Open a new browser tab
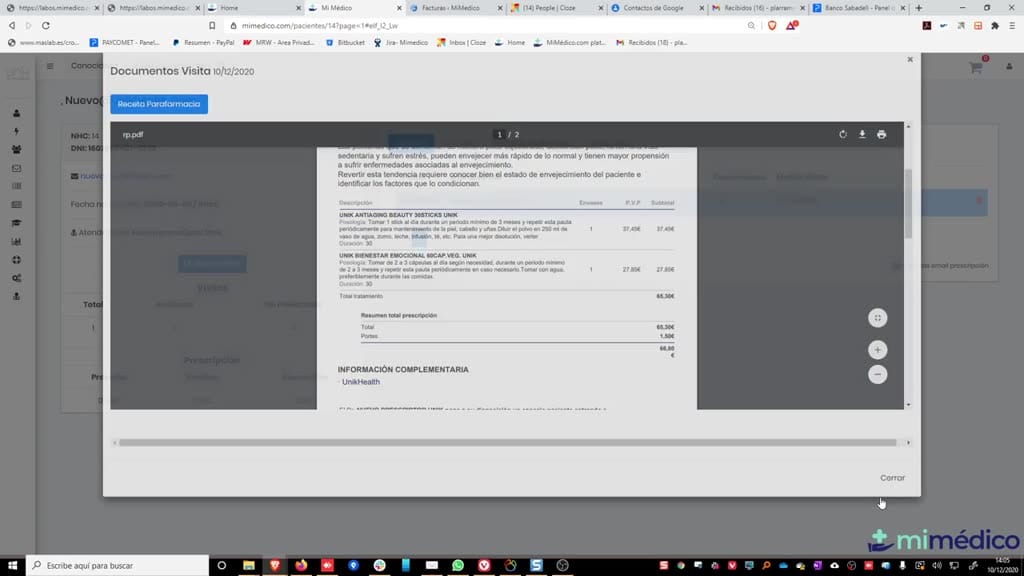Viewport: 1024px width, 576px height. [x=919, y=8]
